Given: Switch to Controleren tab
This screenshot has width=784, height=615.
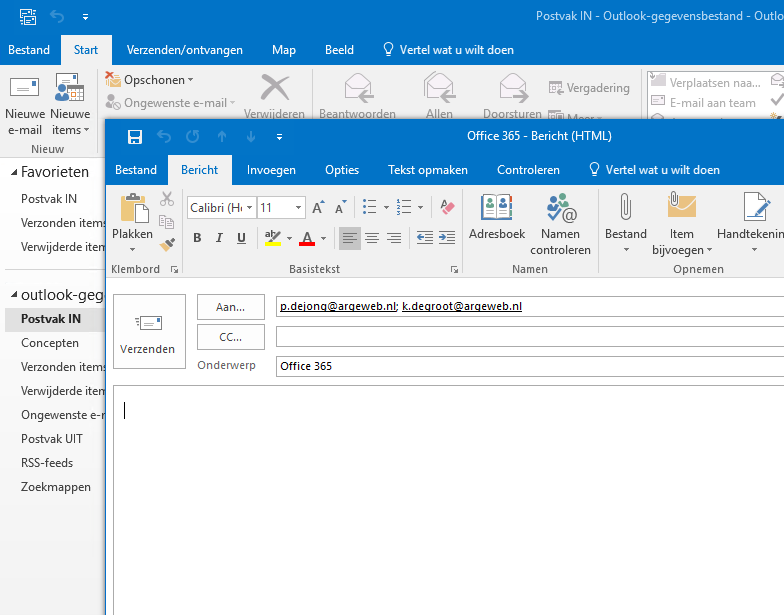Looking at the screenshot, I should [528, 170].
